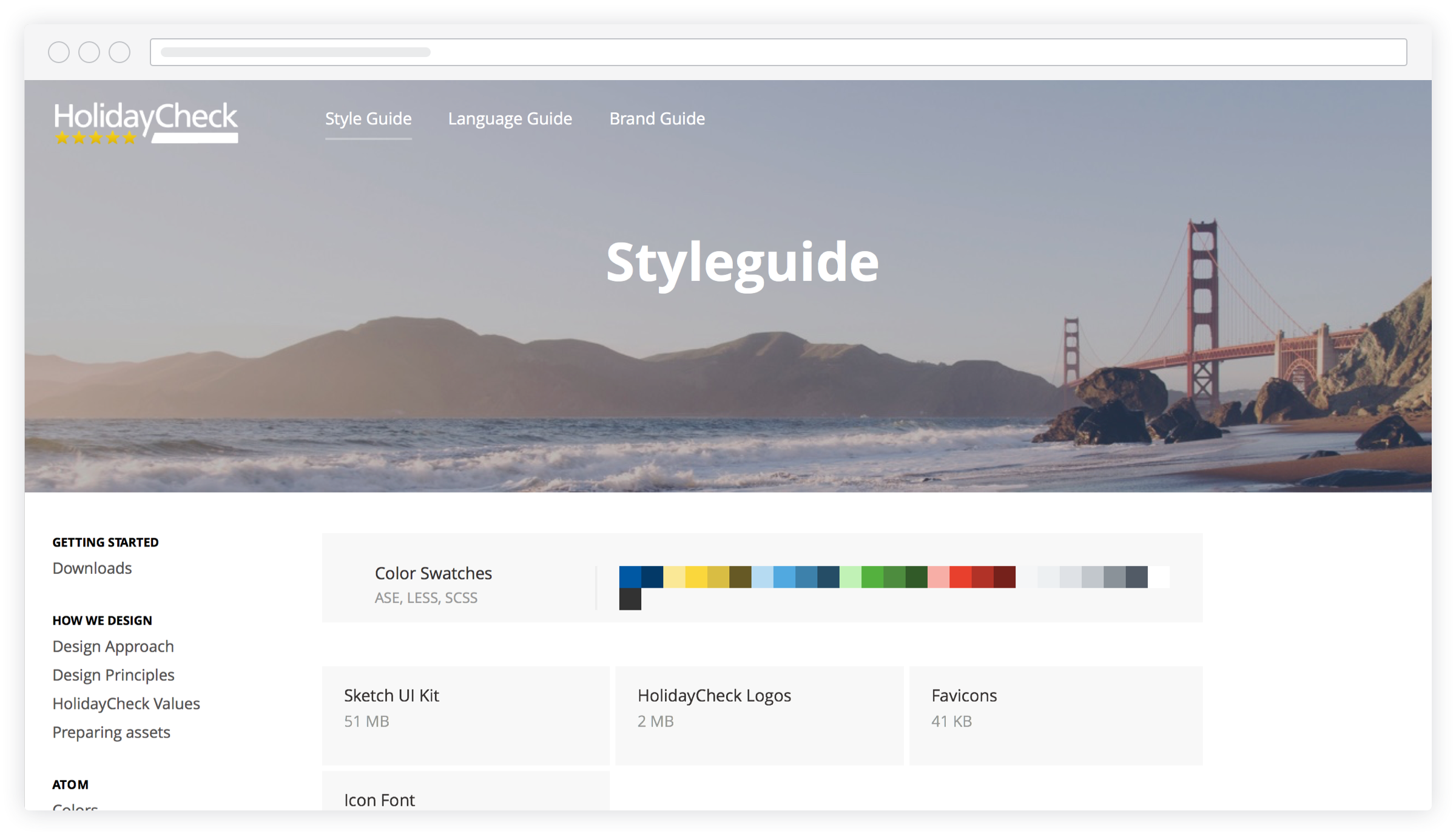
Task: Click the 41 KB file size
Action: [x=951, y=721]
